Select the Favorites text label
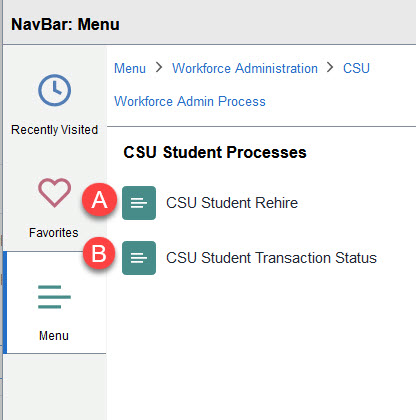This screenshot has height=420, width=416. (54, 232)
